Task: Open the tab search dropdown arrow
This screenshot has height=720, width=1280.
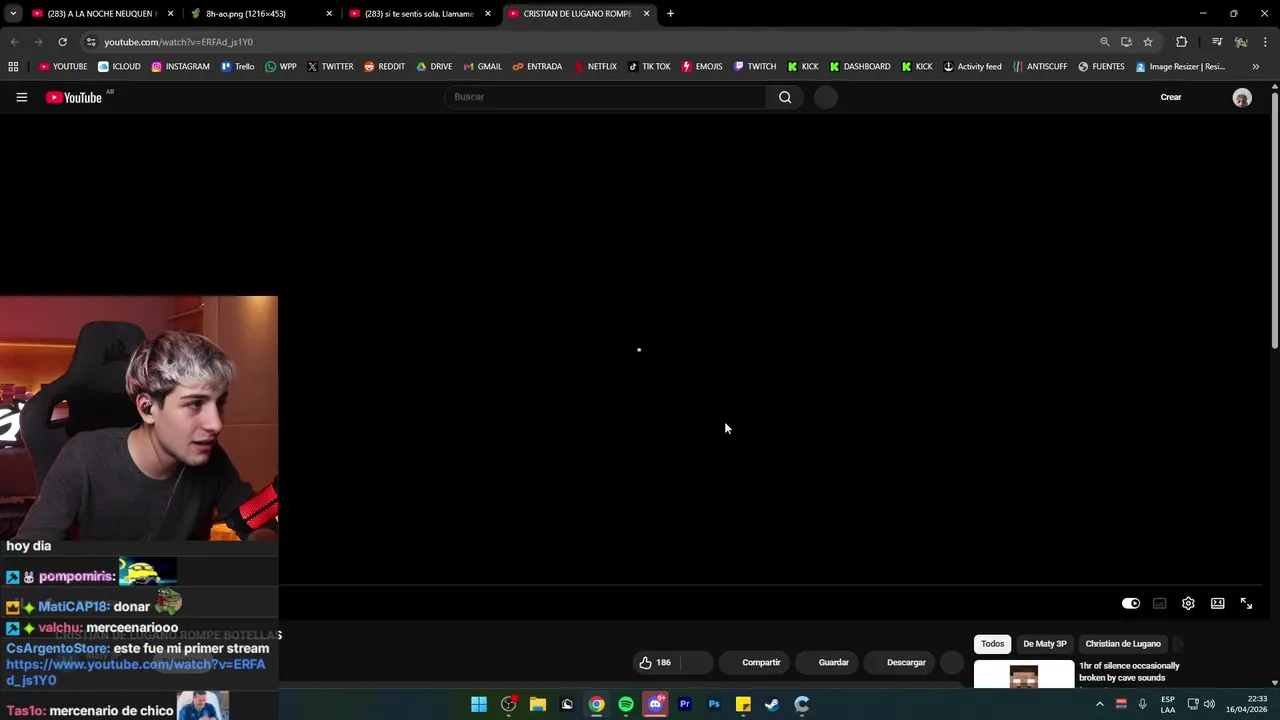Action: 13,13
